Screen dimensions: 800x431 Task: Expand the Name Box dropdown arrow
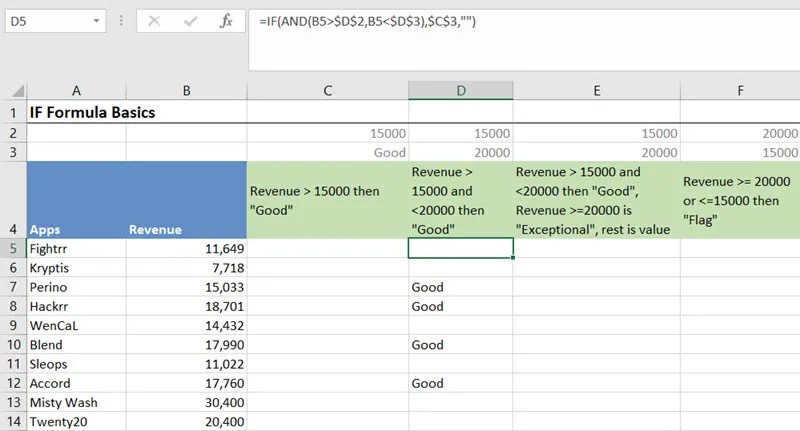tap(95, 20)
